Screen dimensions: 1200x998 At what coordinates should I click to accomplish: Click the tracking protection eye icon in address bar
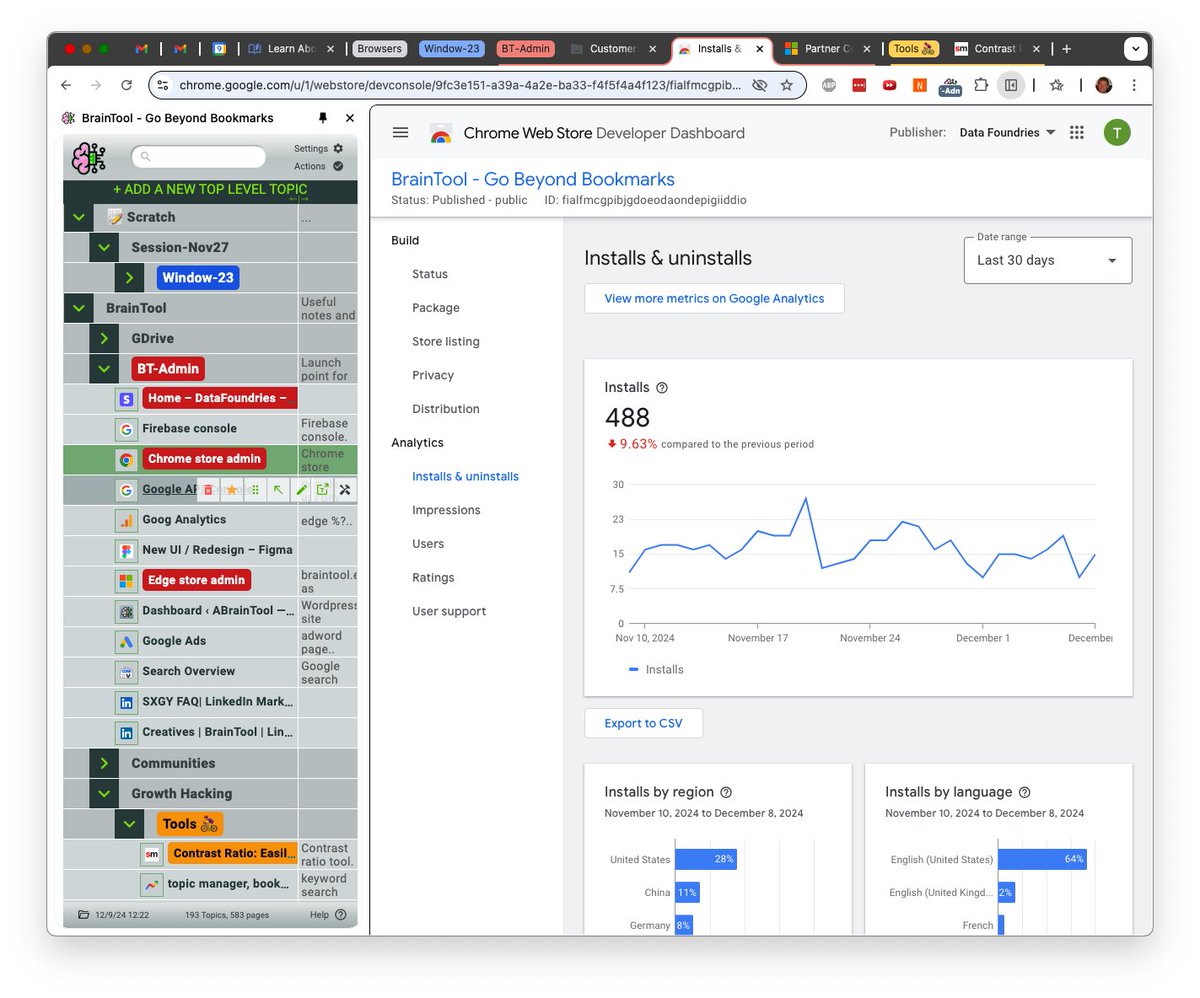760,85
